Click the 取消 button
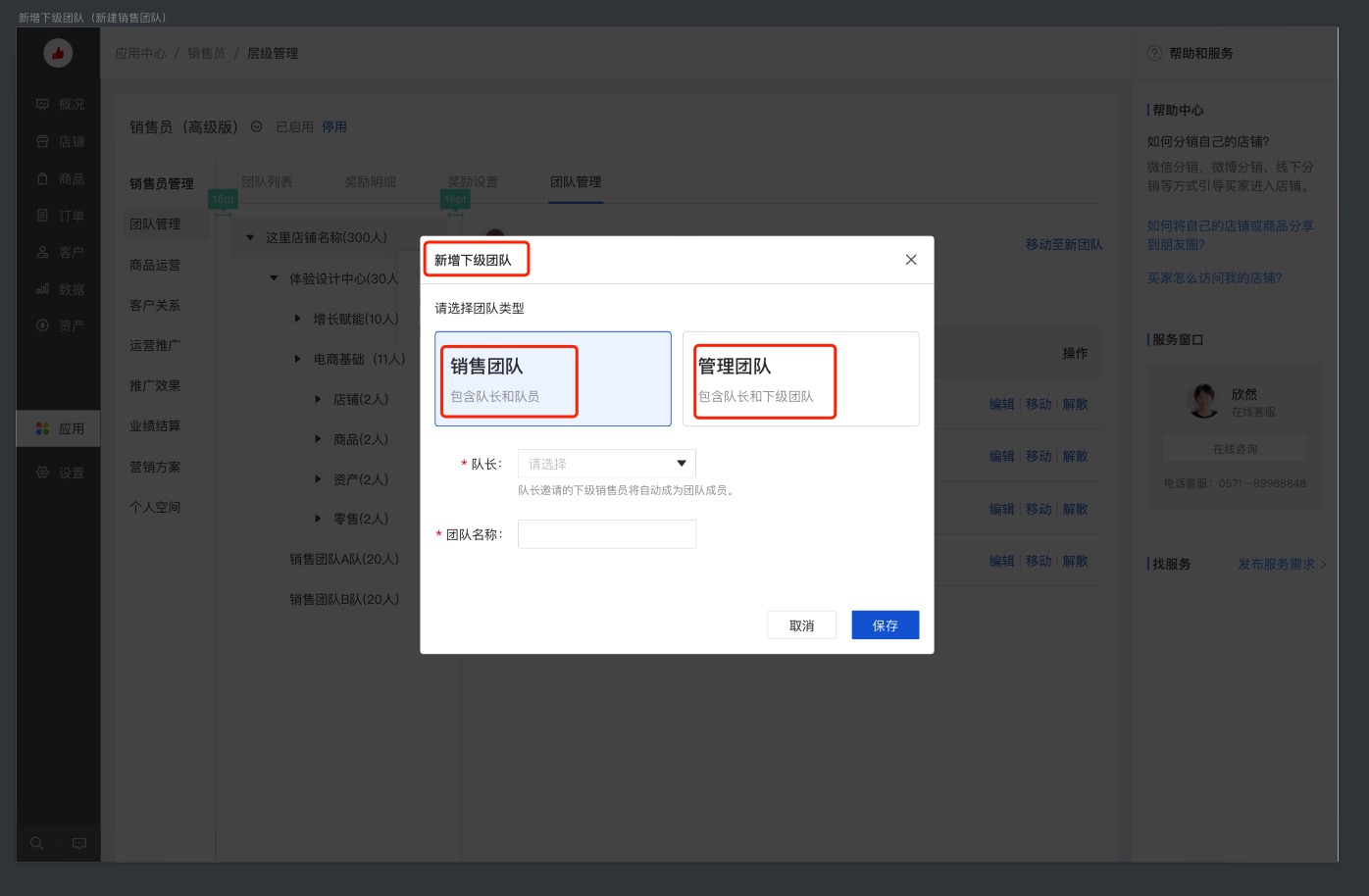 click(x=801, y=625)
